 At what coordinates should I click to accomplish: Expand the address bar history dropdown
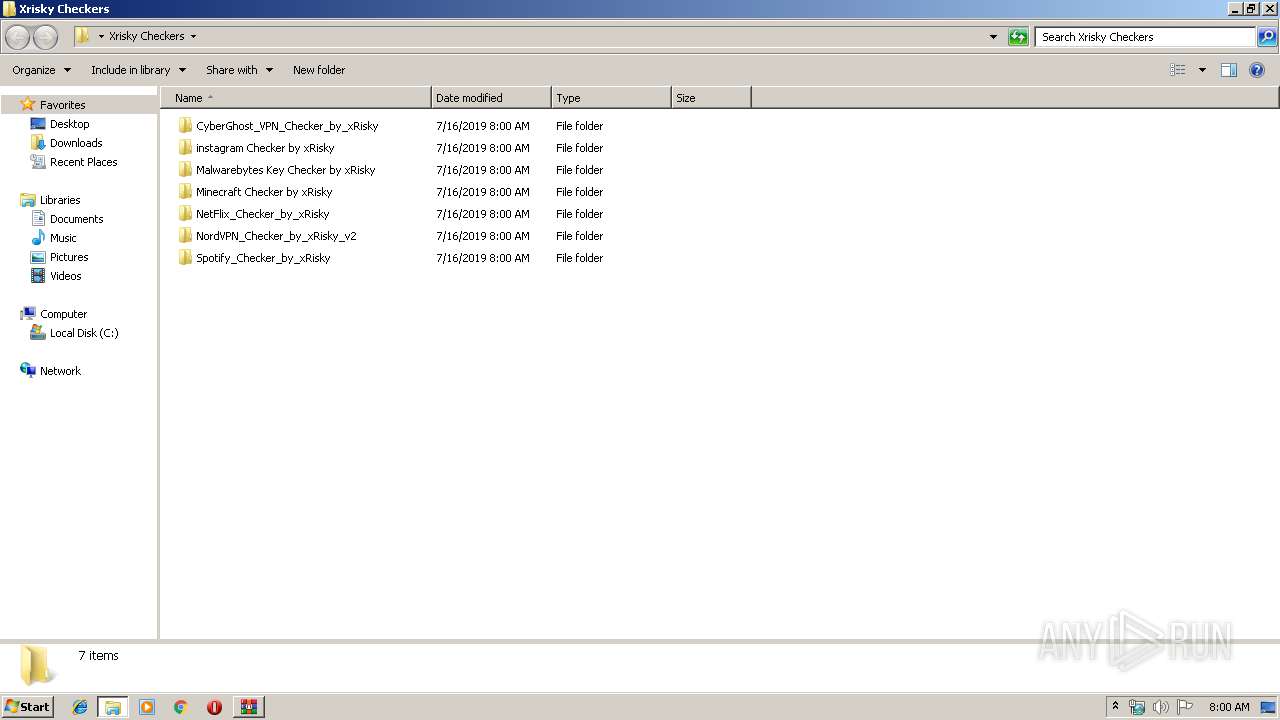point(993,37)
